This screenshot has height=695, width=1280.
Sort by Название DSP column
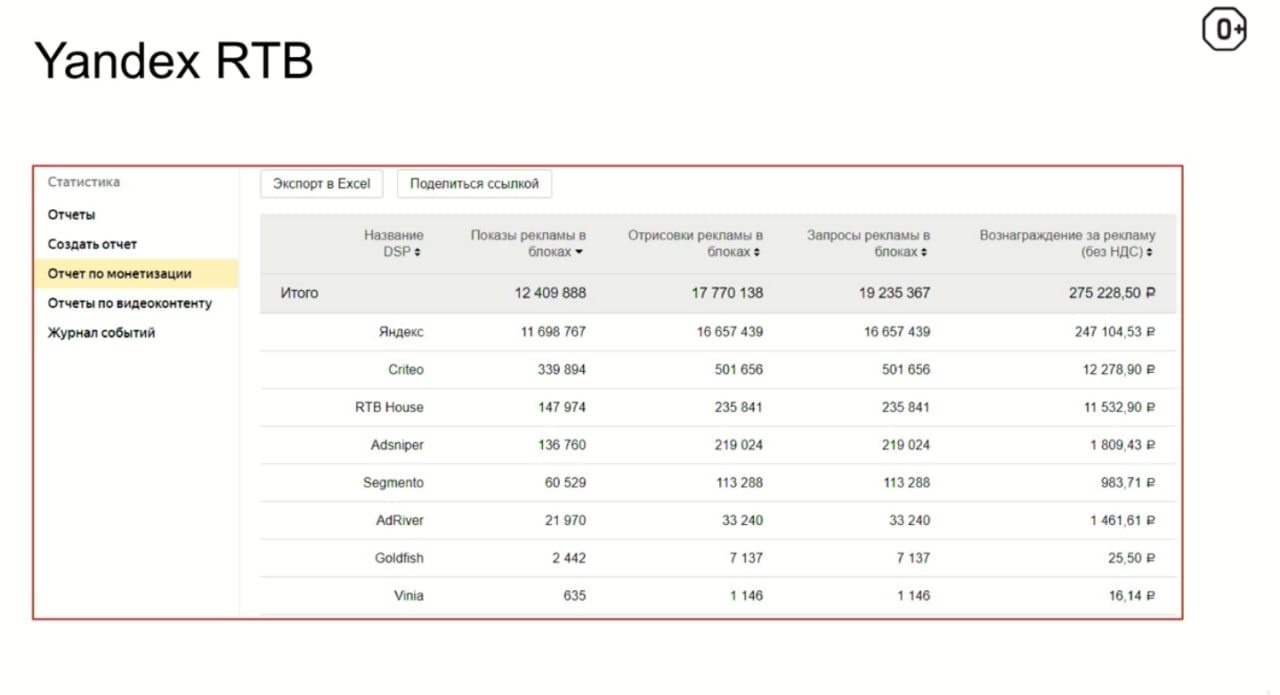[x=393, y=243]
